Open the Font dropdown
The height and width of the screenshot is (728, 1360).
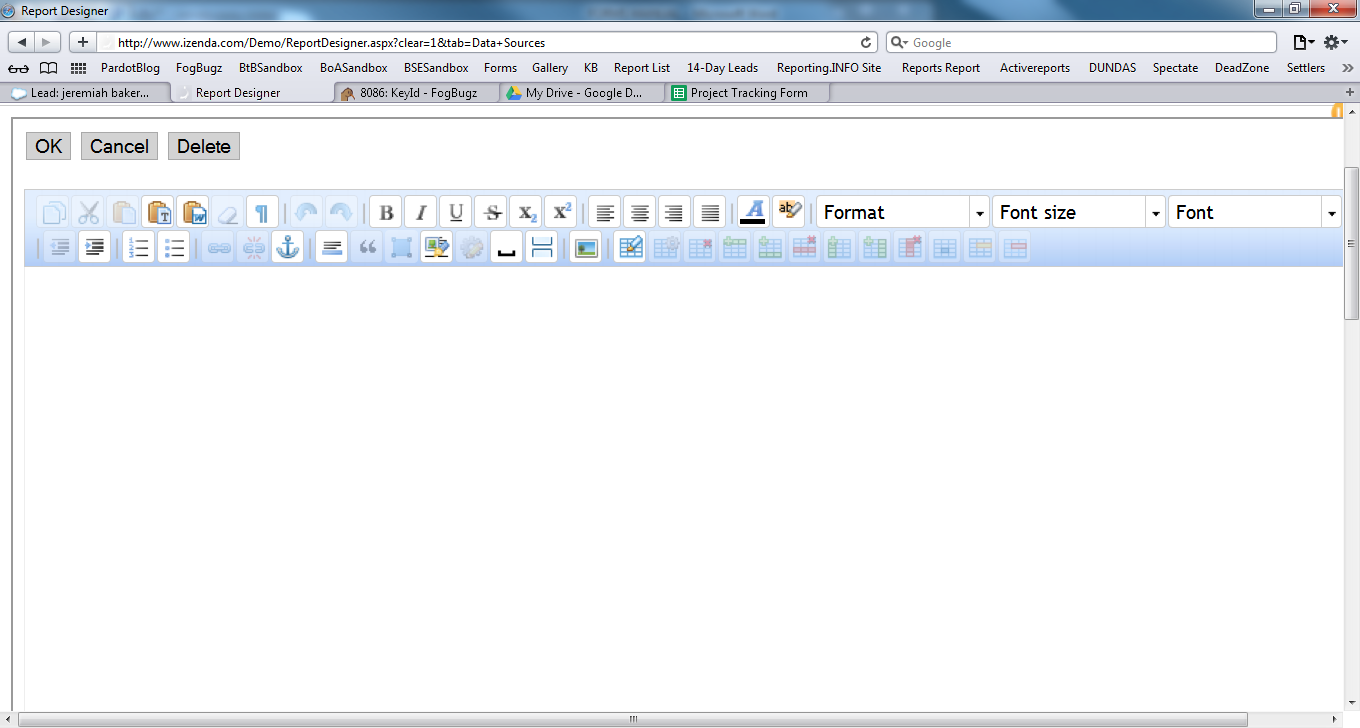pos(1255,212)
